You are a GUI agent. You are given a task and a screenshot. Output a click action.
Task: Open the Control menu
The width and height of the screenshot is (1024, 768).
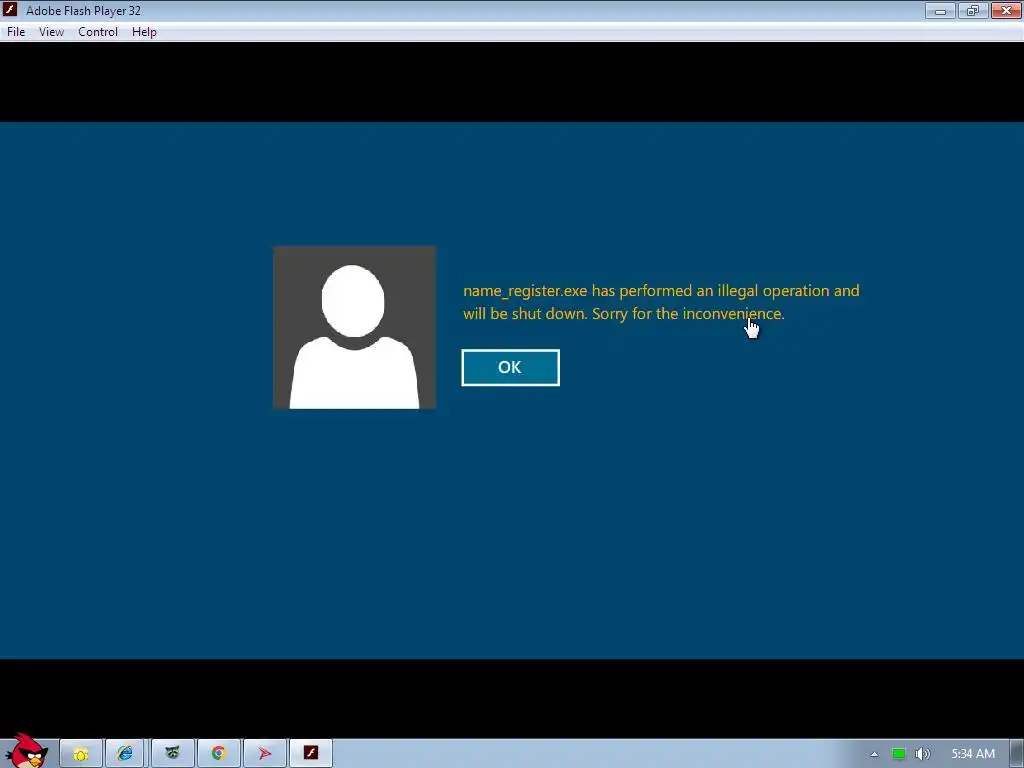[x=98, y=32]
